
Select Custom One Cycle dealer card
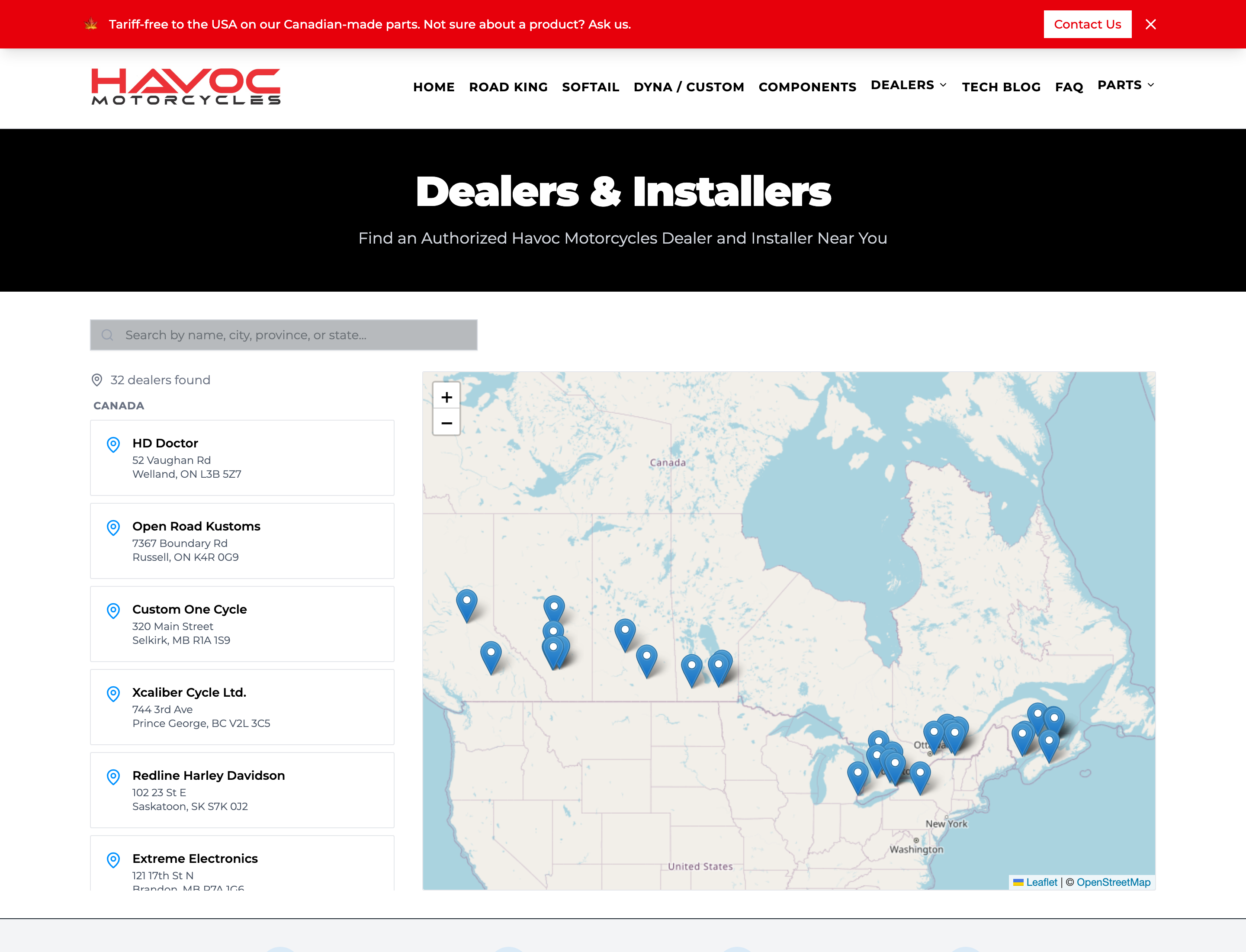click(x=242, y=624)
